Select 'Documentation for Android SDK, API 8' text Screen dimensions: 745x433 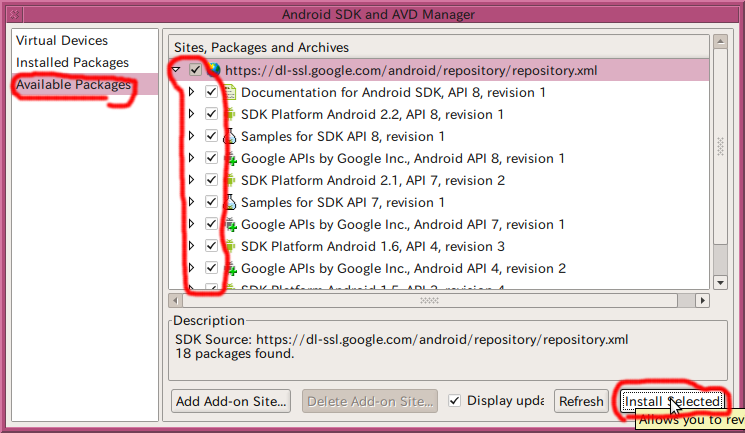coord(393,92)
